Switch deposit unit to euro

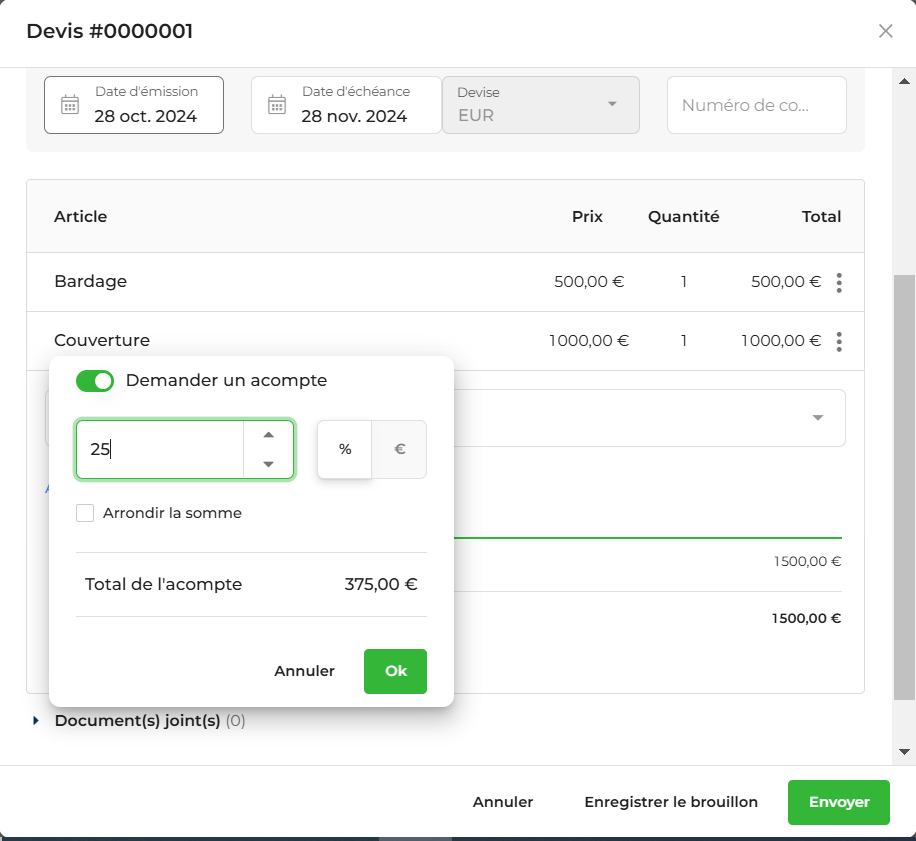(x=400, y=449)
